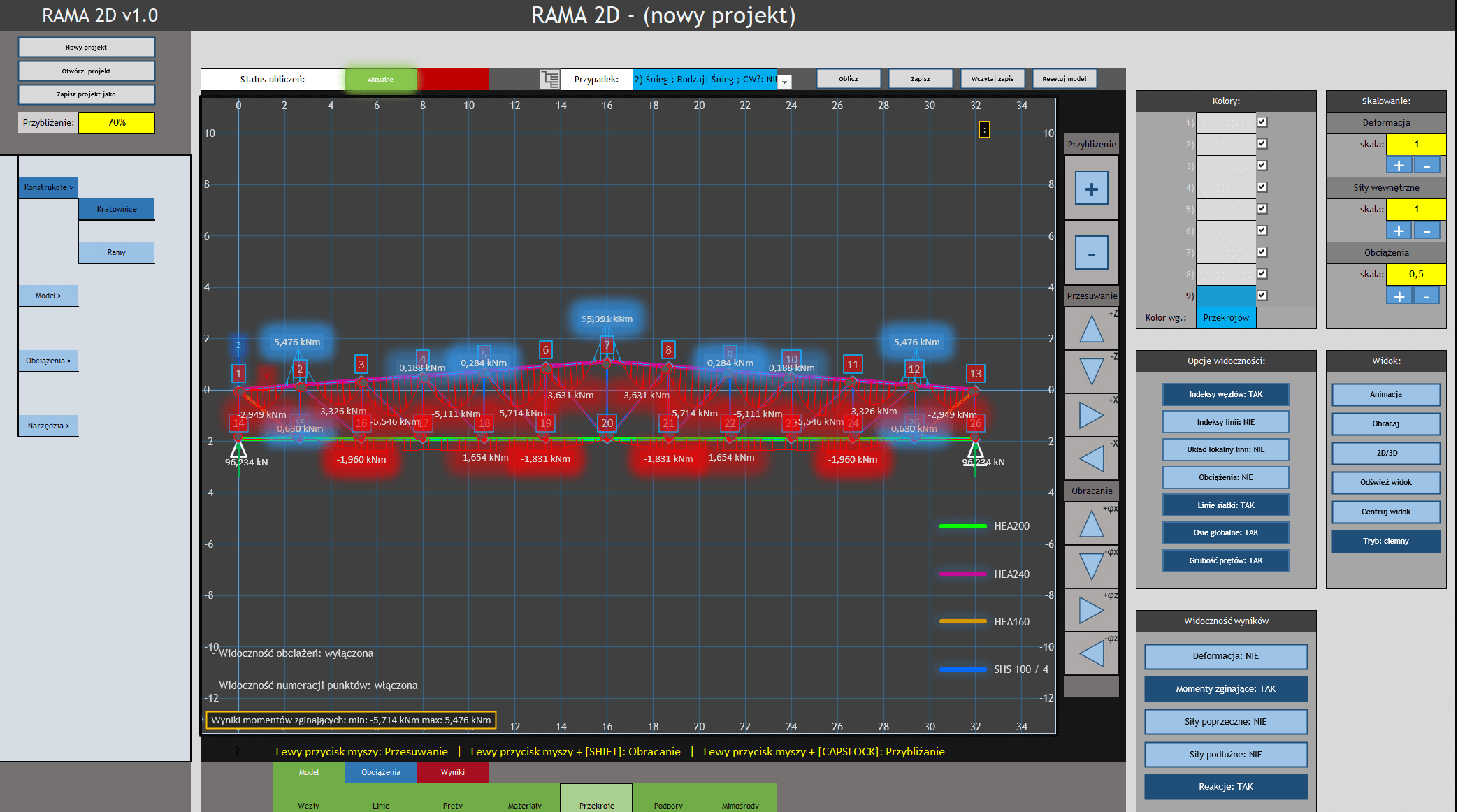Toggle checkbox for color row 9
The image size is (1458, 812).
coord(1262,296)
